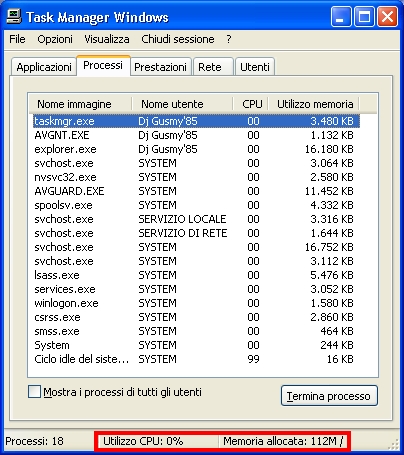Maximize the Task Manager window
Viewport: 404px width, 455px height.
tap(364, 16)
